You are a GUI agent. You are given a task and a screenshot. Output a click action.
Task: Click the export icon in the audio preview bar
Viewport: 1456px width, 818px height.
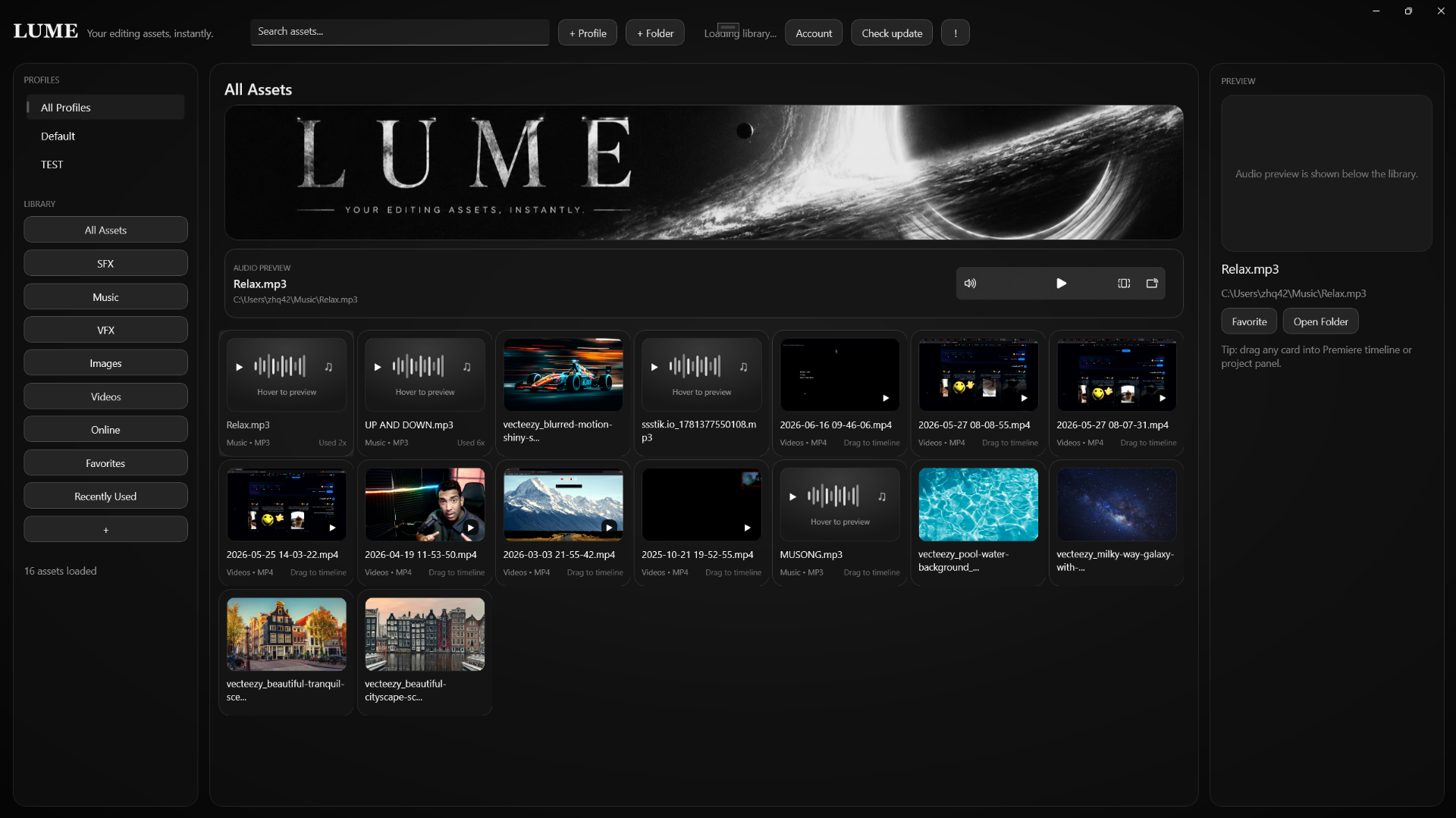click(x=1152, y=284)
